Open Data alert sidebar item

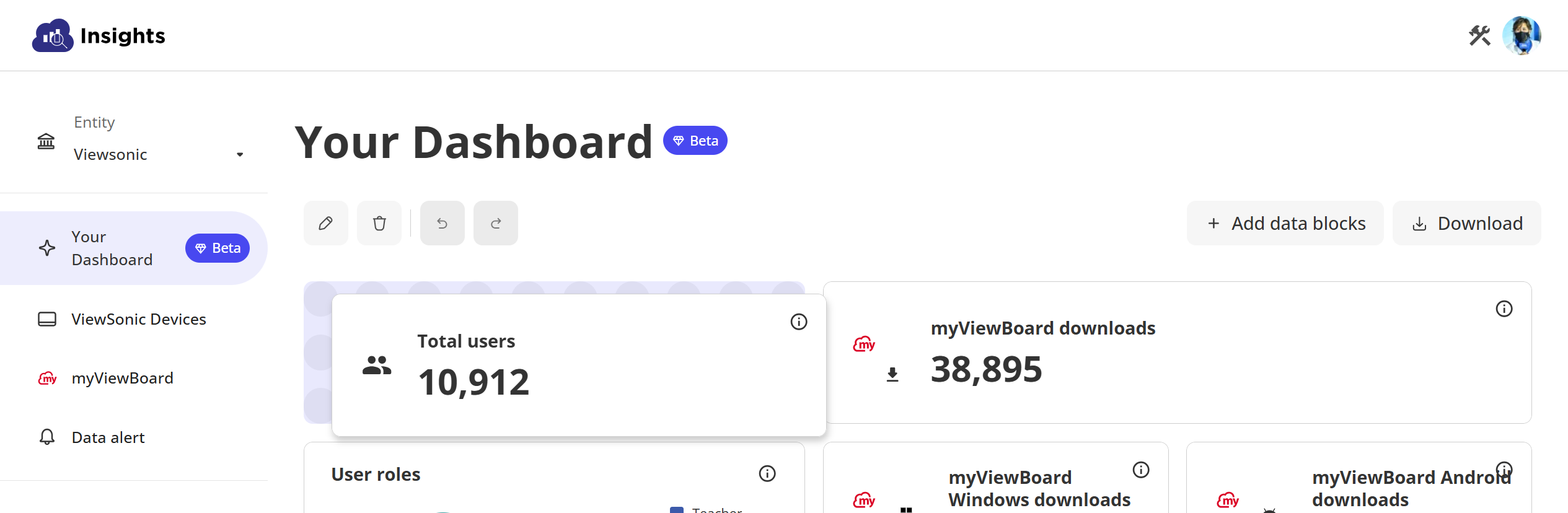click(x=133, y=437)
